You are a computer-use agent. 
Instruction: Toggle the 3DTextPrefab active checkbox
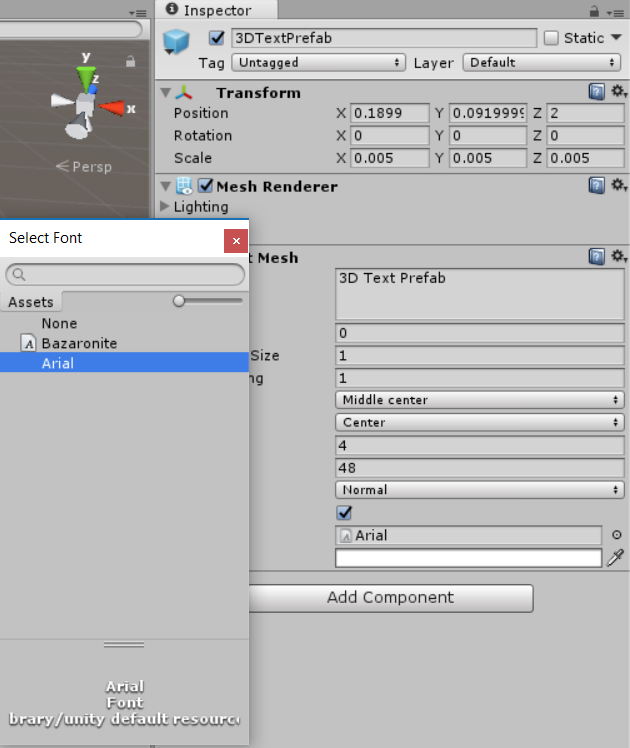tap(217, 38)
